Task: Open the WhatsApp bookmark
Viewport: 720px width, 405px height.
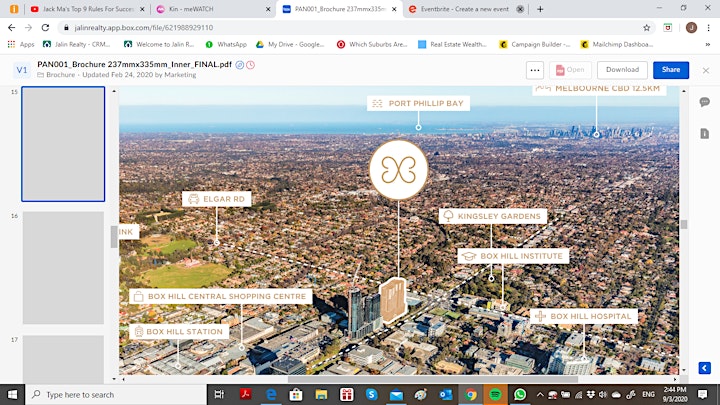Action: coord(226,45)
